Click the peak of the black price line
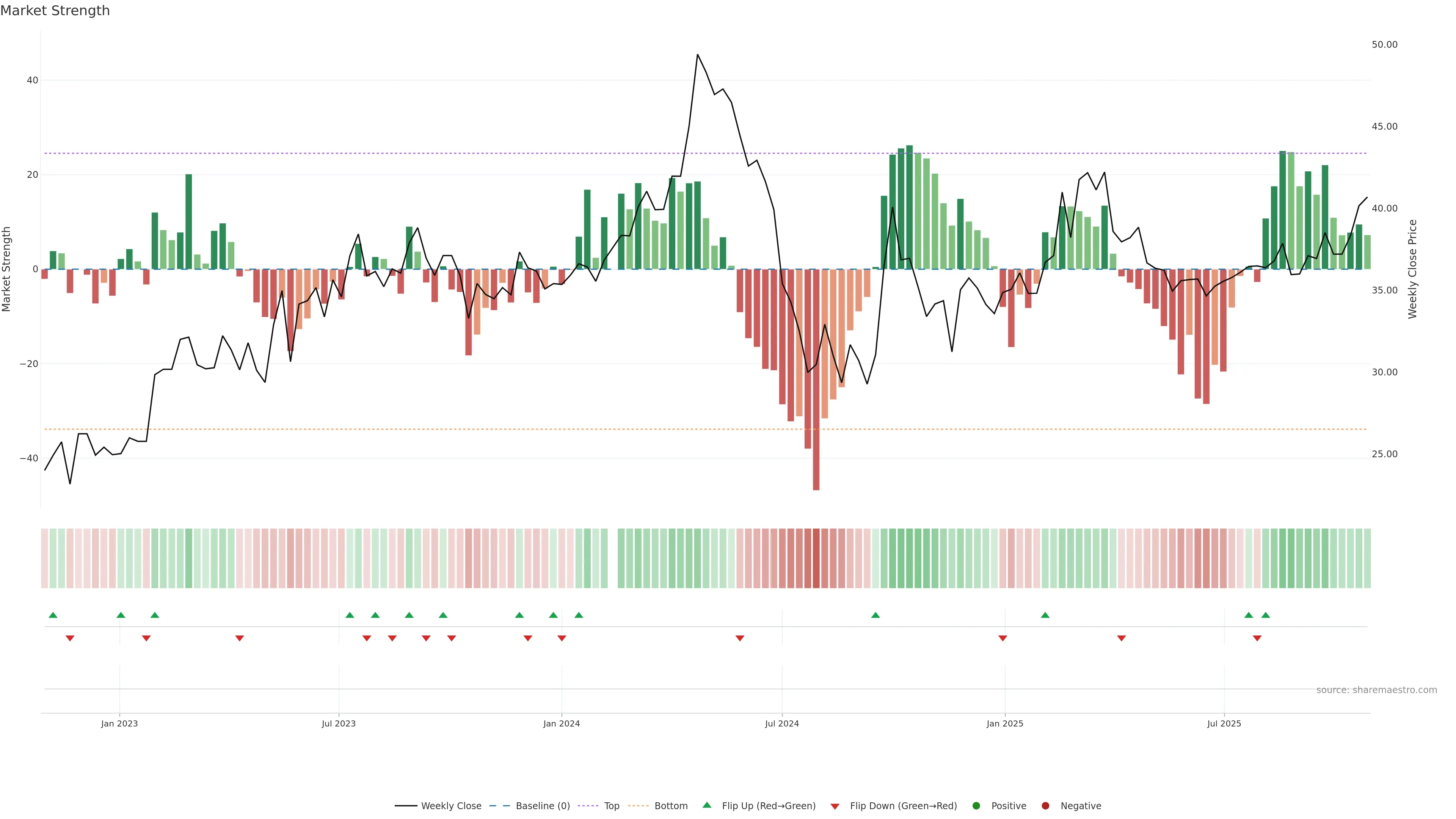The height and width of the screenshot is (819, 1456). [698, 55]
